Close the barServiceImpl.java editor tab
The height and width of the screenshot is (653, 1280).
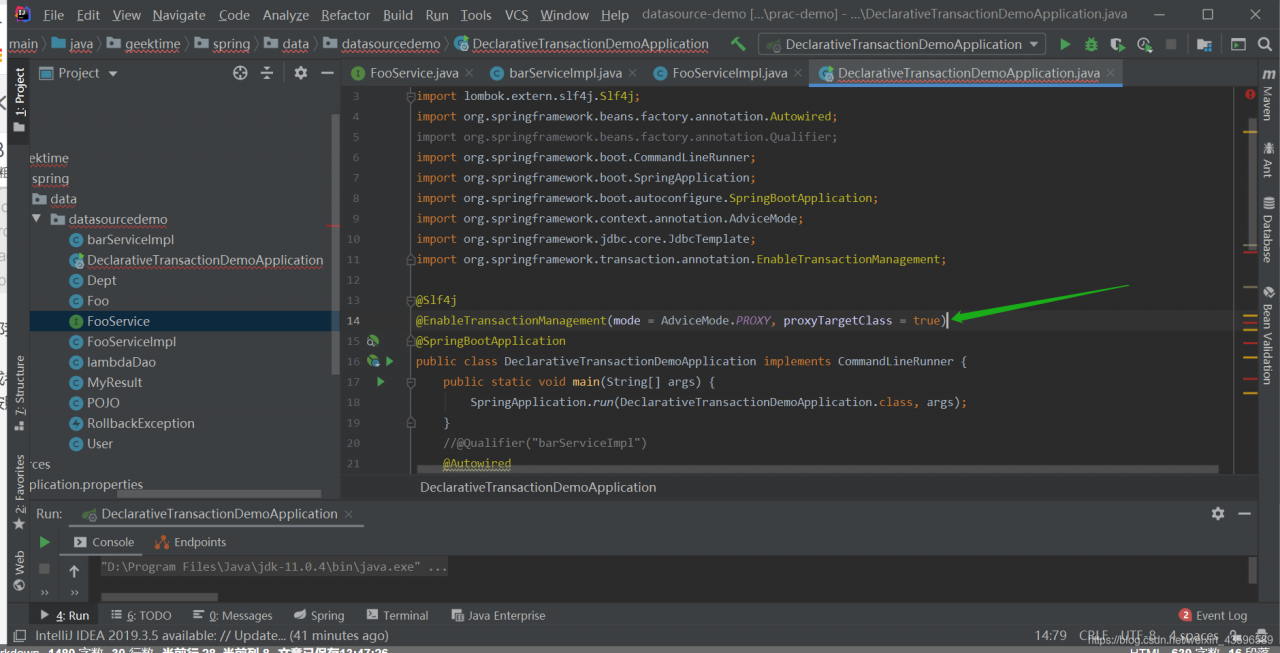pos(633,73)
